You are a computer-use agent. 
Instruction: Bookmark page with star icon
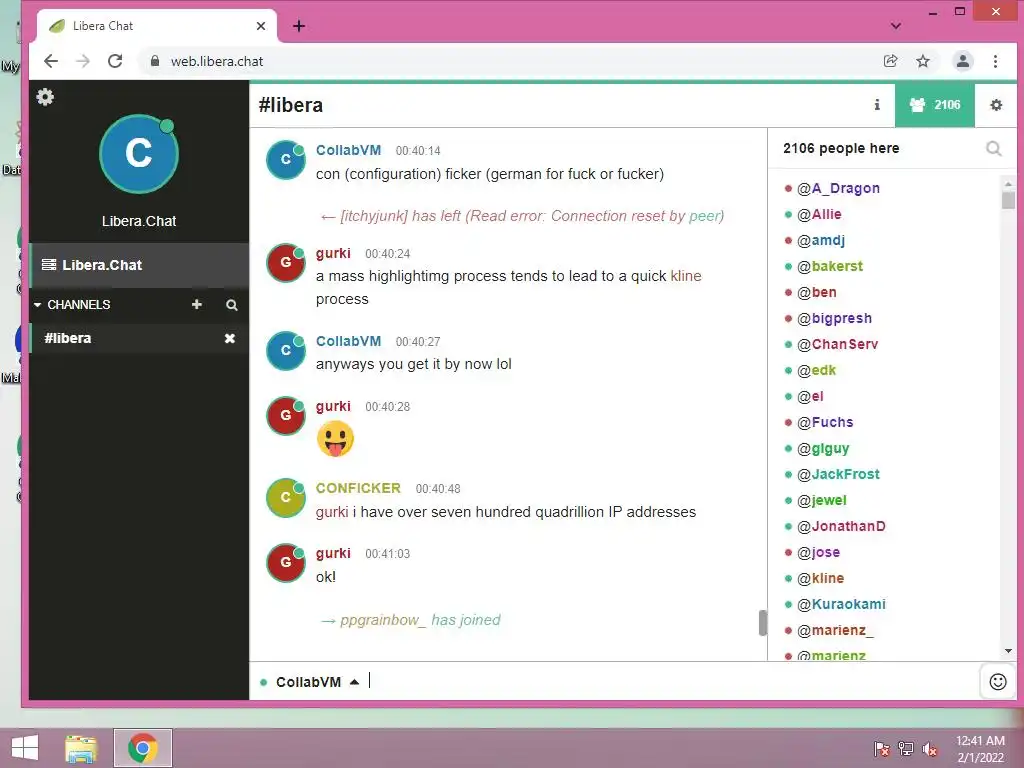(x=923, y=61)
